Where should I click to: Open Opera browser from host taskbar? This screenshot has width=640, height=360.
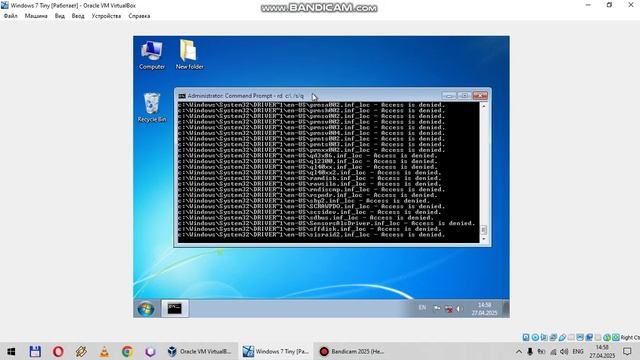[x=58, y=351]
